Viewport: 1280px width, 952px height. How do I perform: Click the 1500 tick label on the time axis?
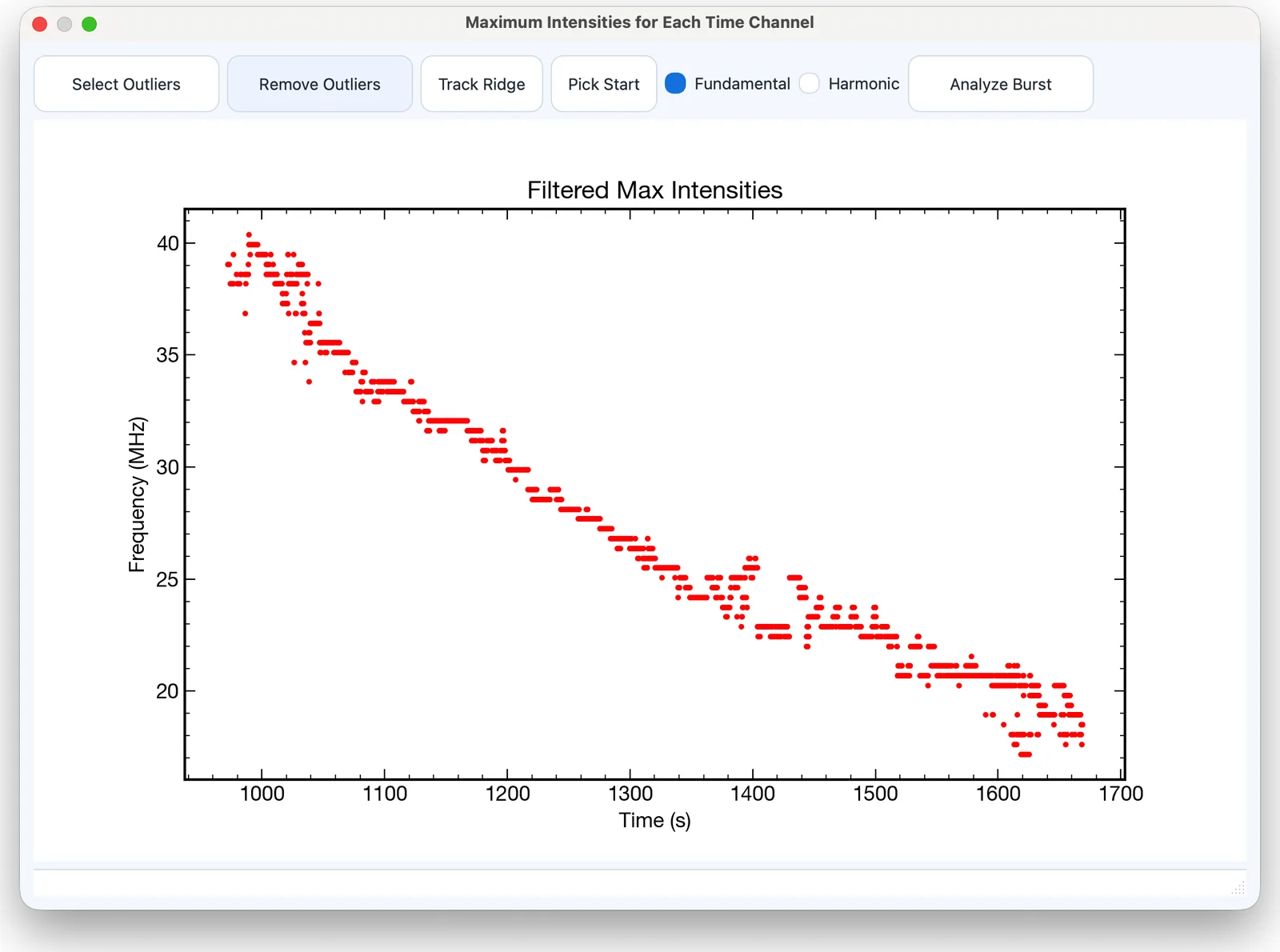pos(875,794)
